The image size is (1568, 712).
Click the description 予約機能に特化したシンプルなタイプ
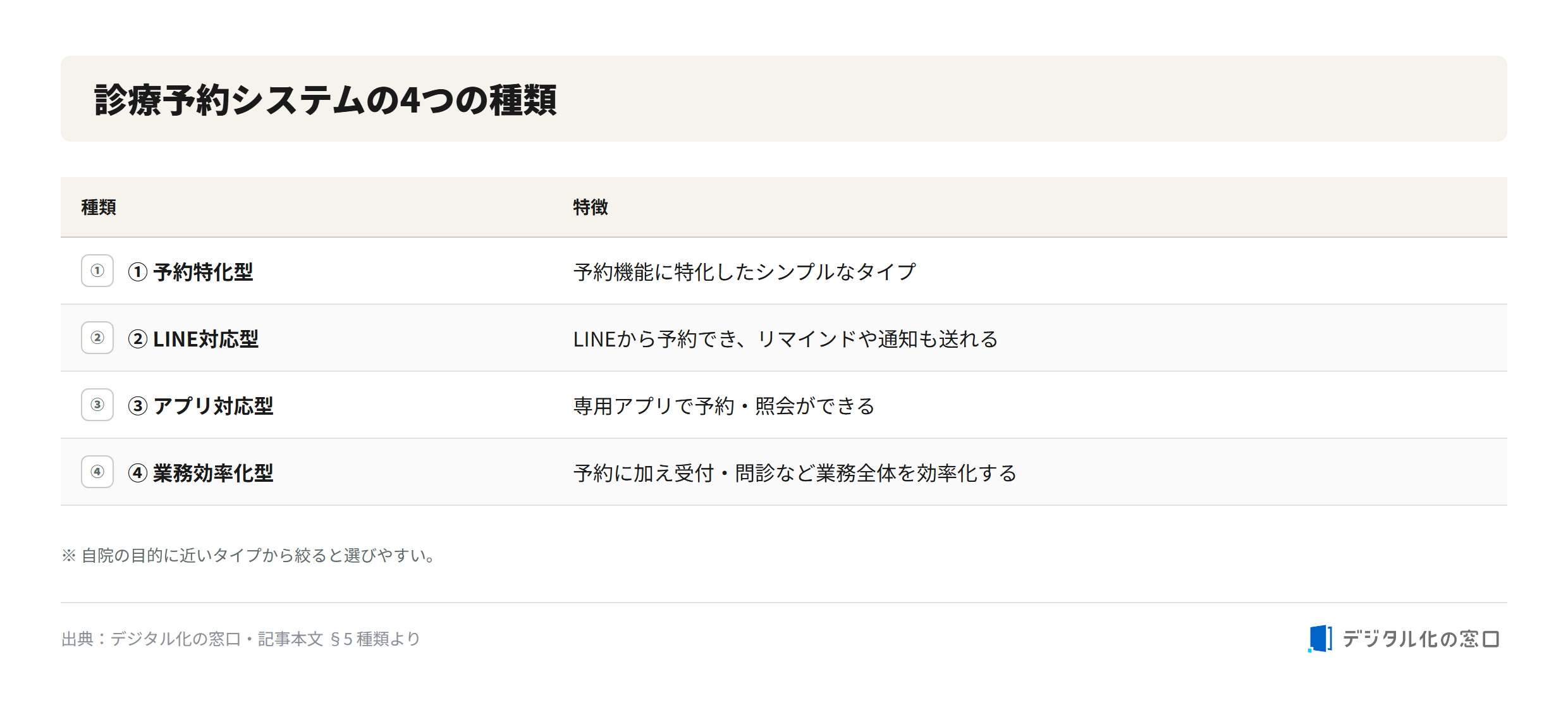tap(745, 272)
